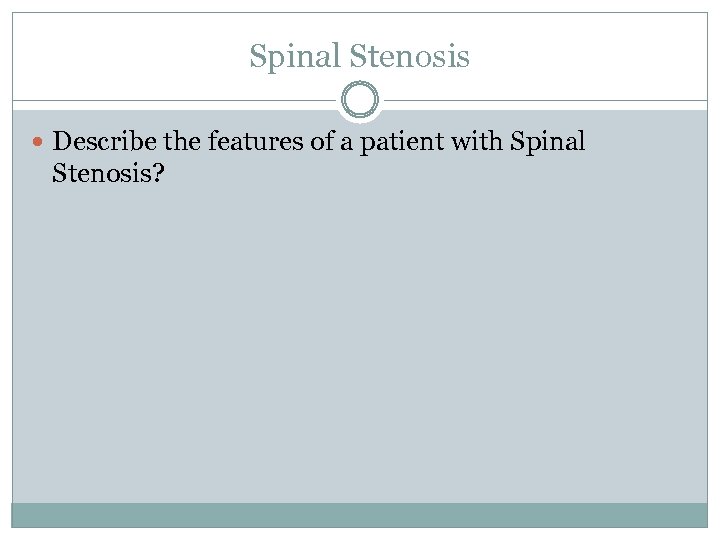This screenshot has width=720, height=540.
Task: Click the word "Stenosis" in the title
Action: [410, 57]
